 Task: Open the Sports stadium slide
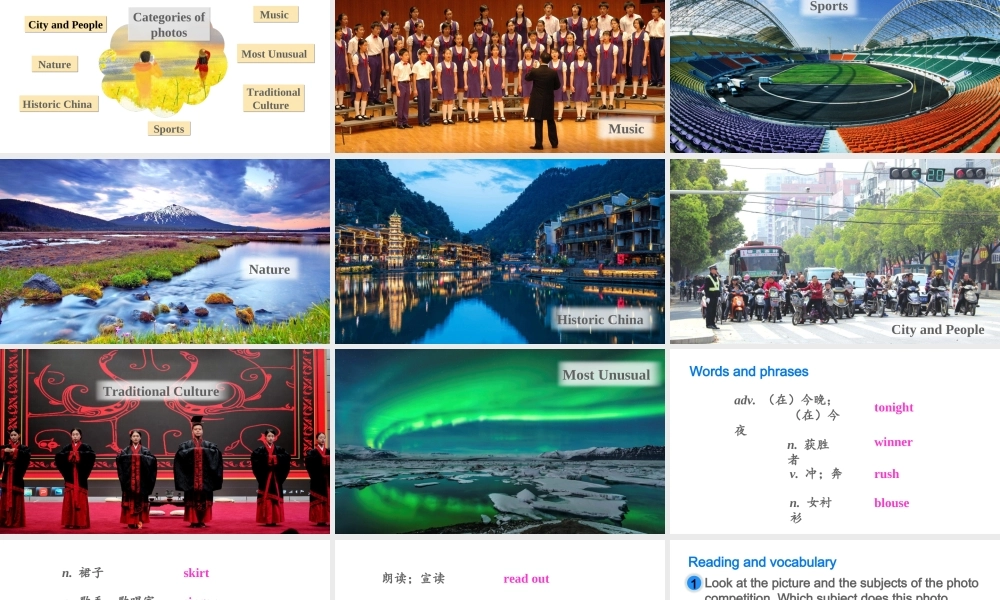pos(835,76)
